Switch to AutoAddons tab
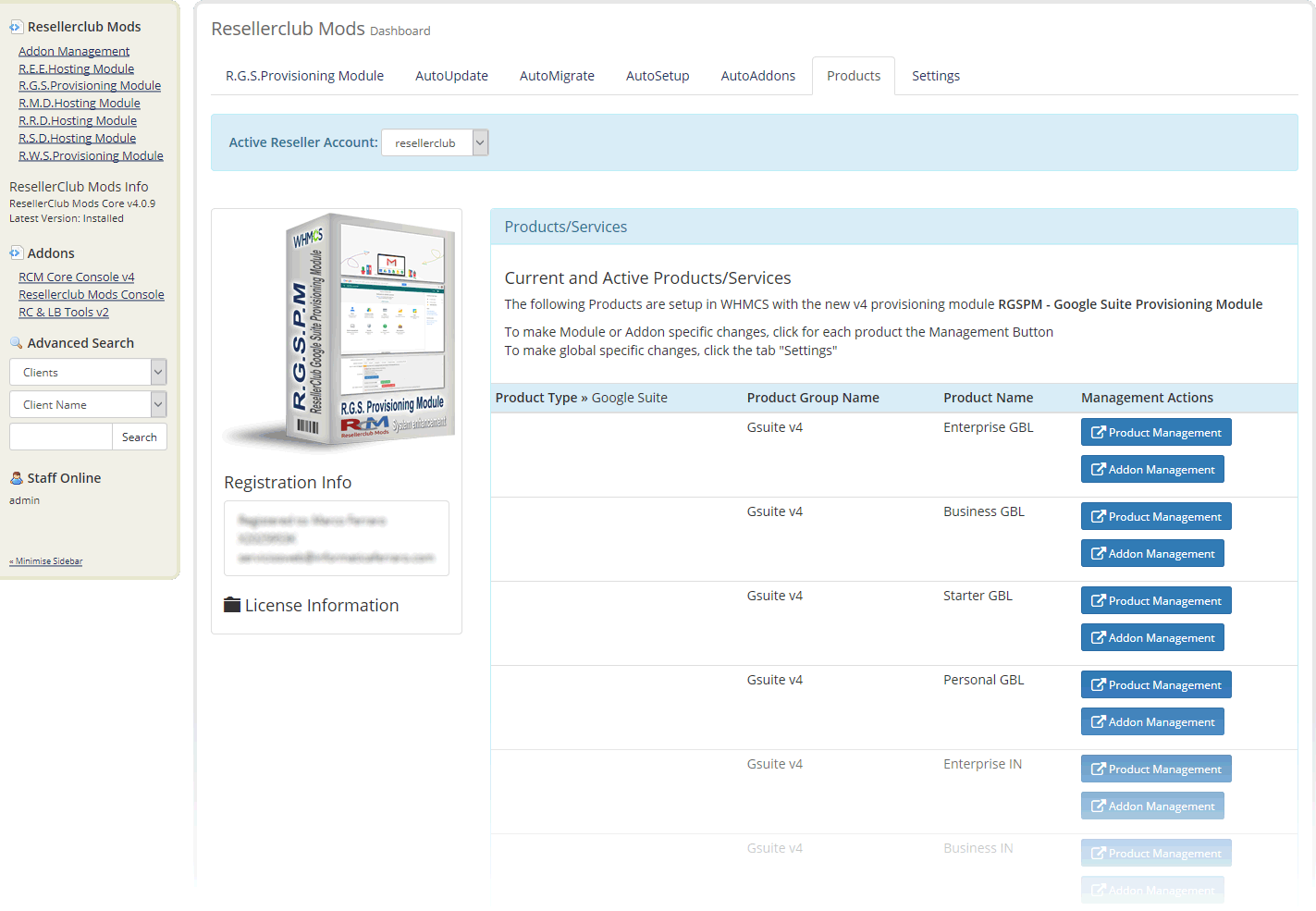Image resolution: width=1316 pixels, height=911 pixels. click(758, 76)
